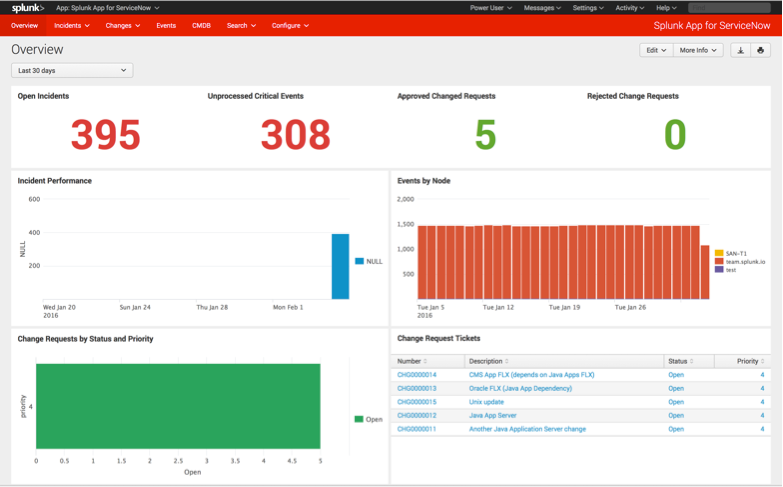
Task: Go to the Overview tab
Action: 24,25
